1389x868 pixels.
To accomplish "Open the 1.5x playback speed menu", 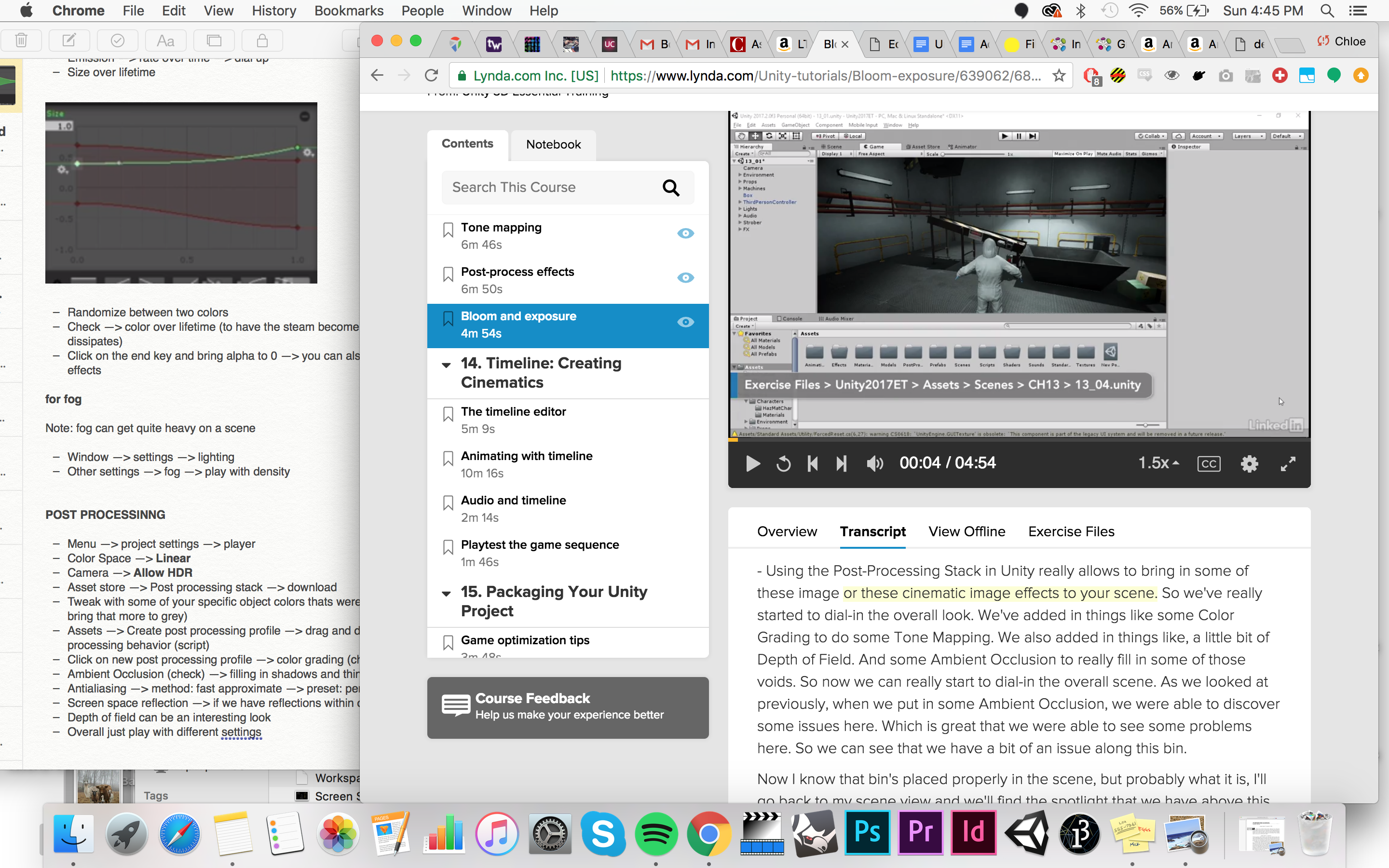I will [1158, 463].
